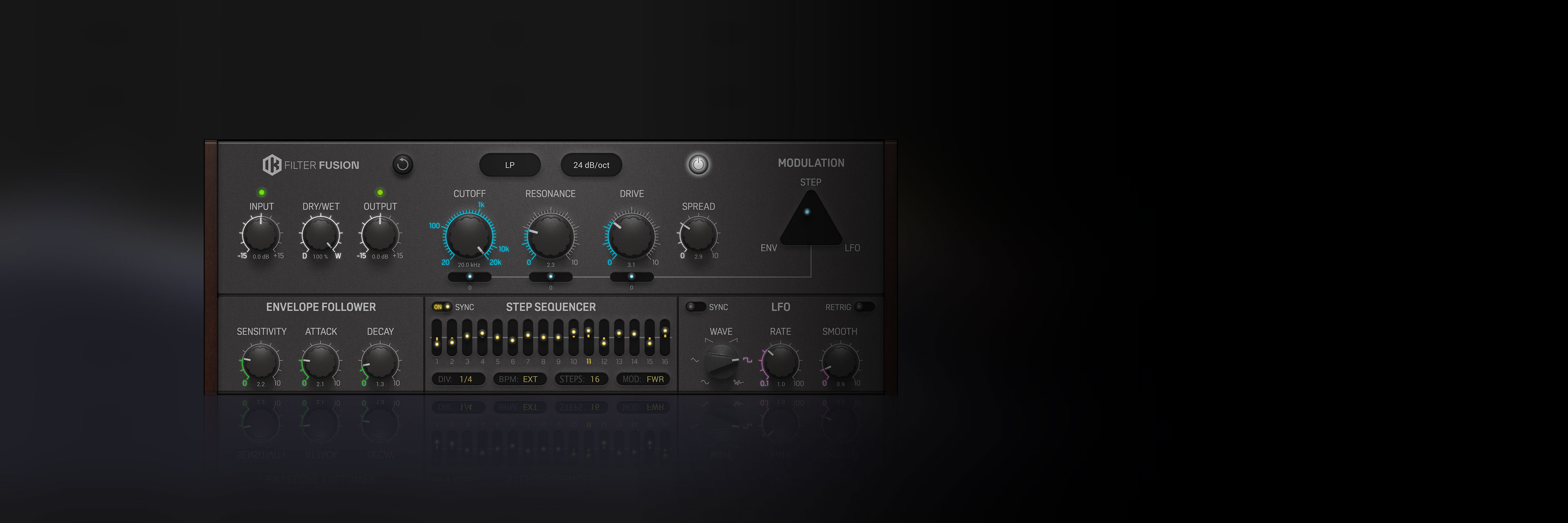Viewport: 1568px width, 523px height.
Task: Toggle the Step Sequencer ON switch
Action: [x=441, y=307]
